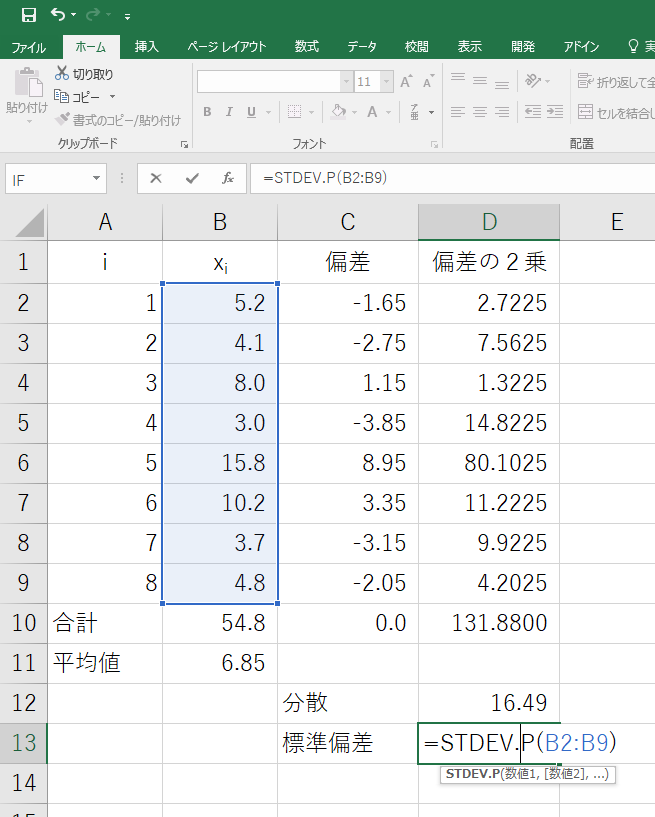Click the Undo arrow icon

point(58,15)
